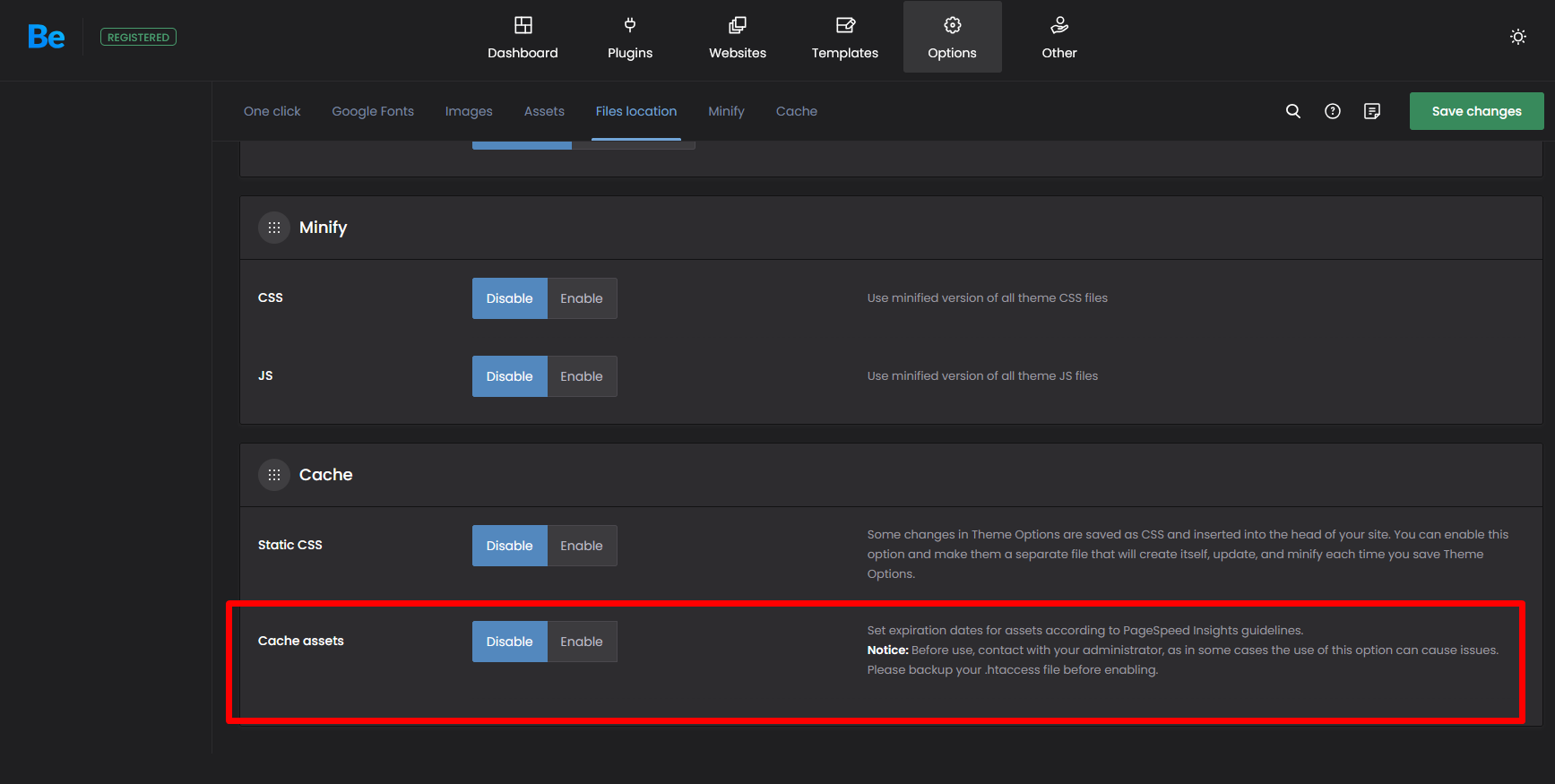Enable the Static CSS option
Viewport: 1555px width, 784px height.
coord(582,546)
